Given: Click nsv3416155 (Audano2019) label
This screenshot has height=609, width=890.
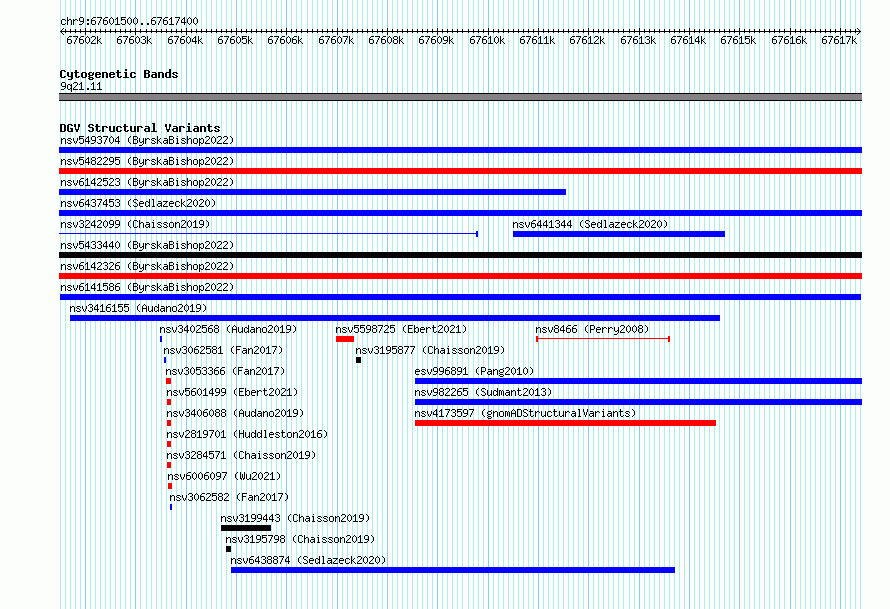Looking at the screenshot, I should (x=138, y=308).
